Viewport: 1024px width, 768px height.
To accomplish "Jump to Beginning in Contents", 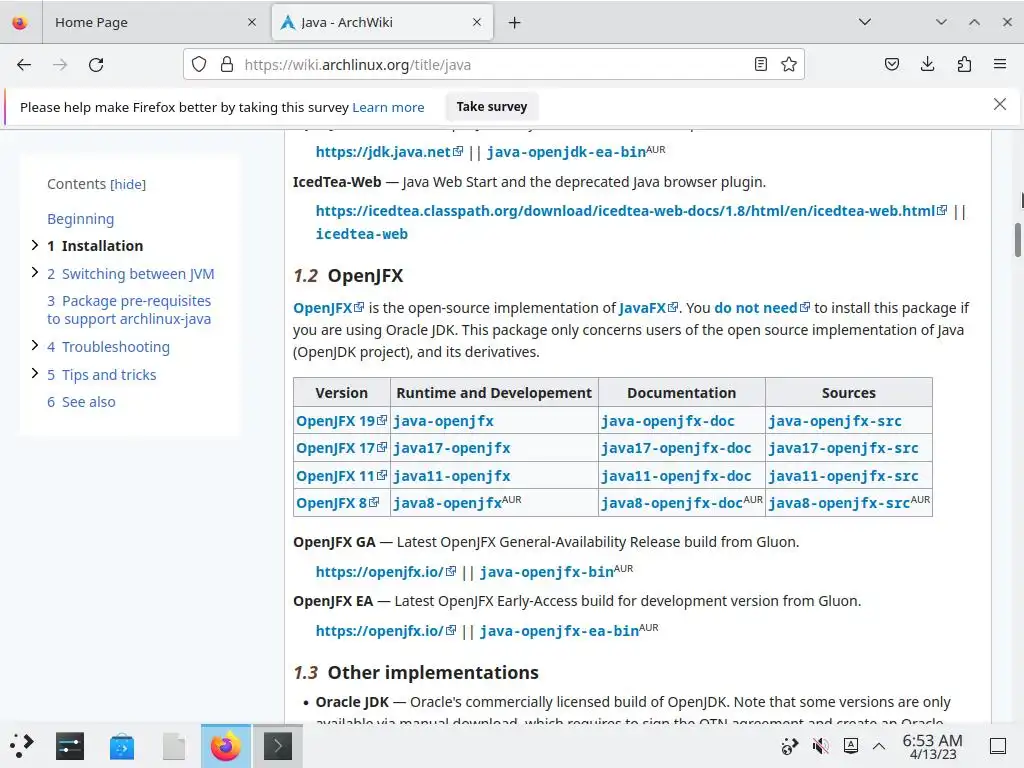I will [x=80, y=219].
